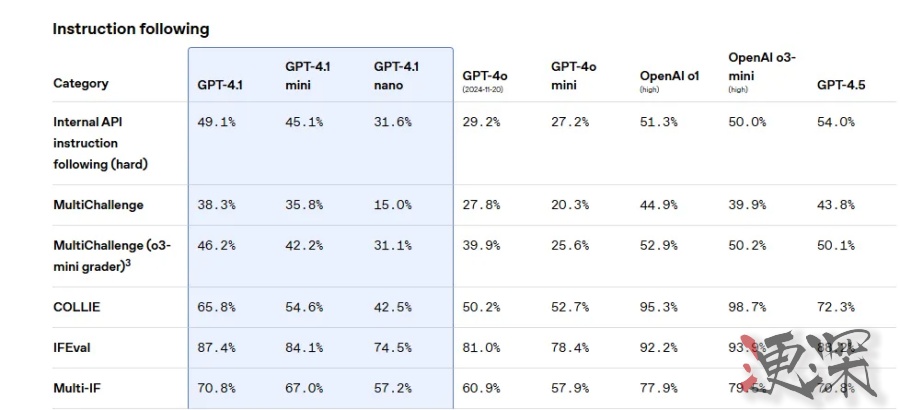Click the GPT-4o mini column header

coord(573,76)
